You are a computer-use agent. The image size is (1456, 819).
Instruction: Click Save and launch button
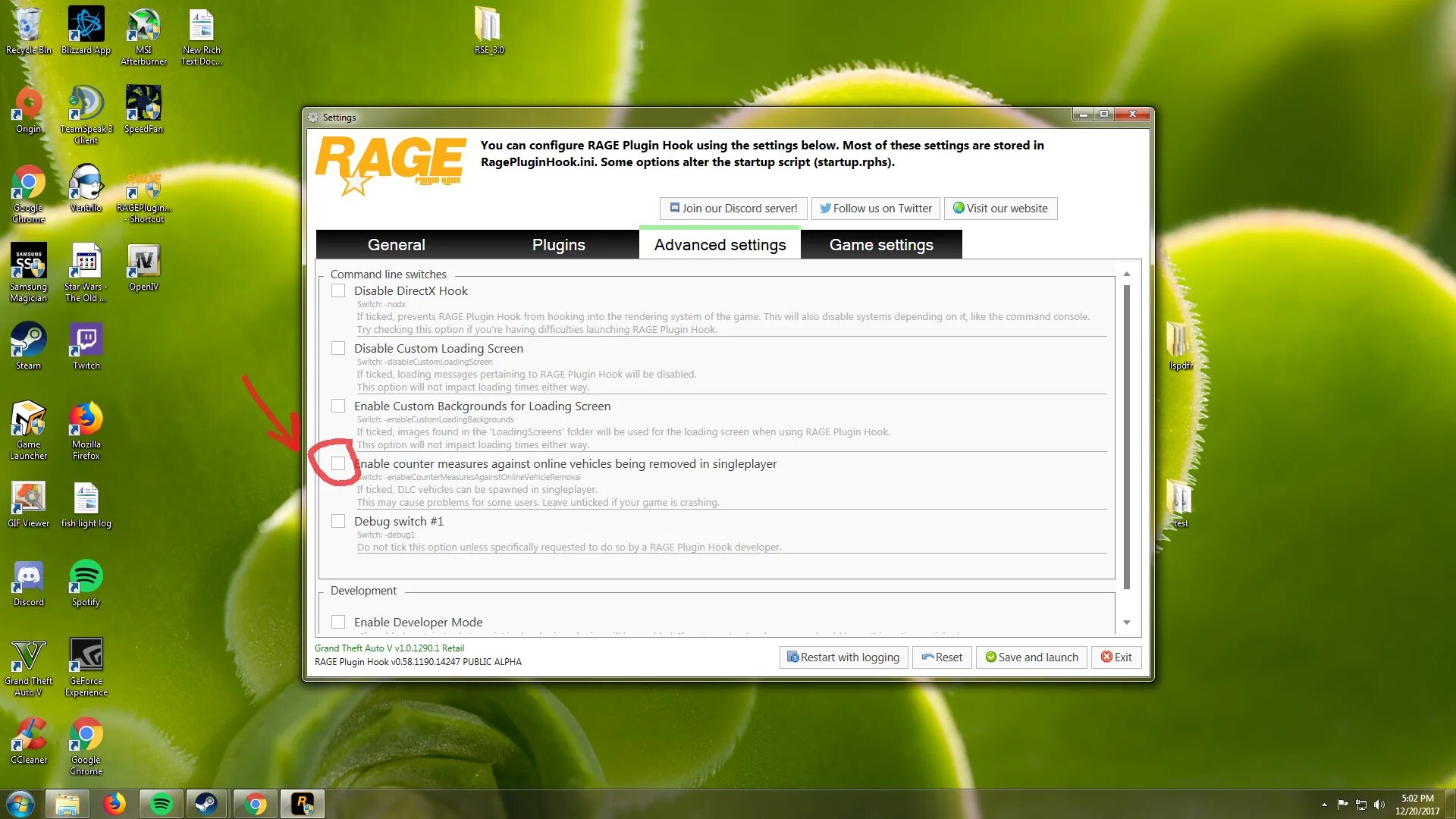(1032, 657)
